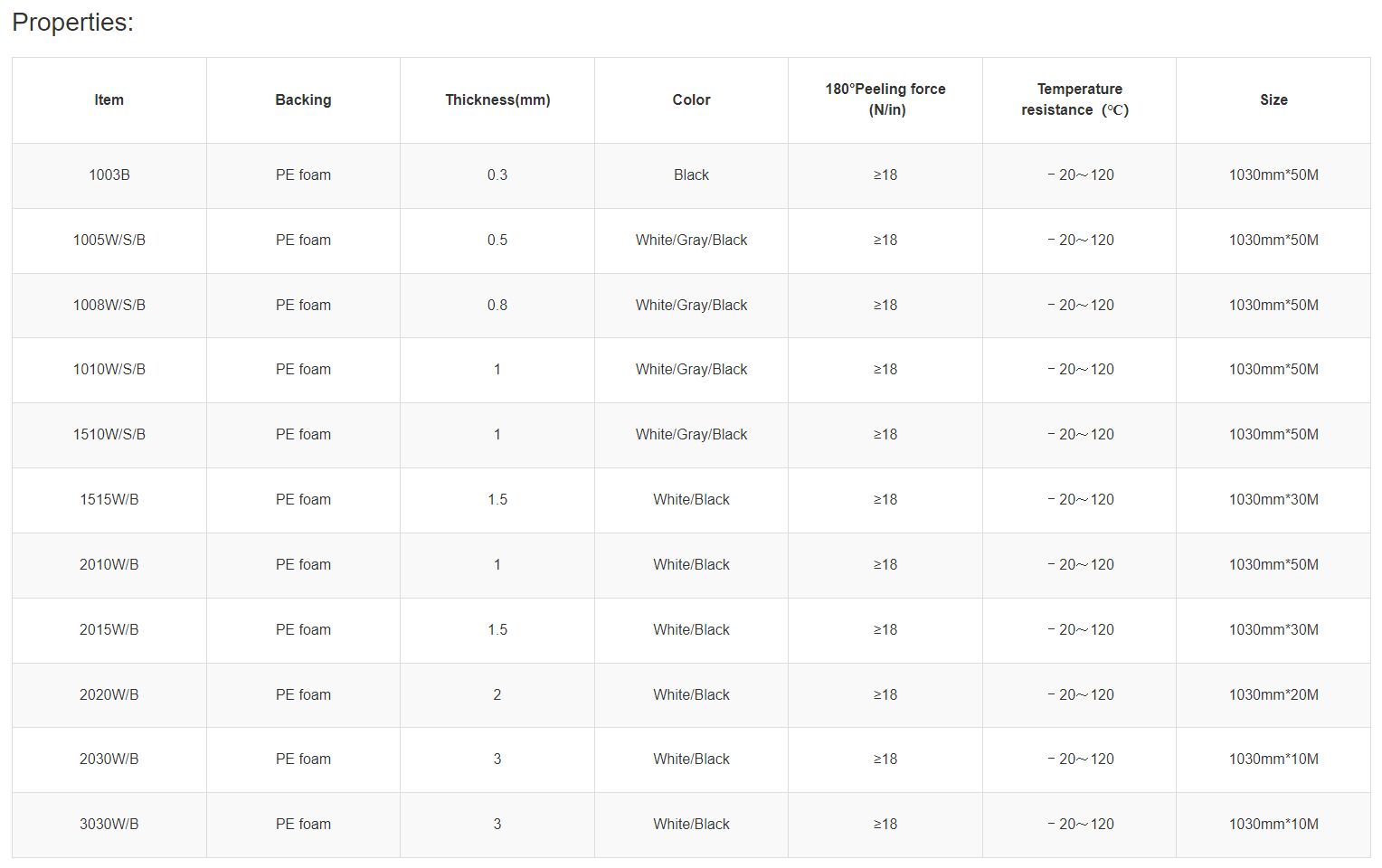Select item 2010W/B cell
The height and width of the screenshot is (868, 1382).
(x=109, y=564)
